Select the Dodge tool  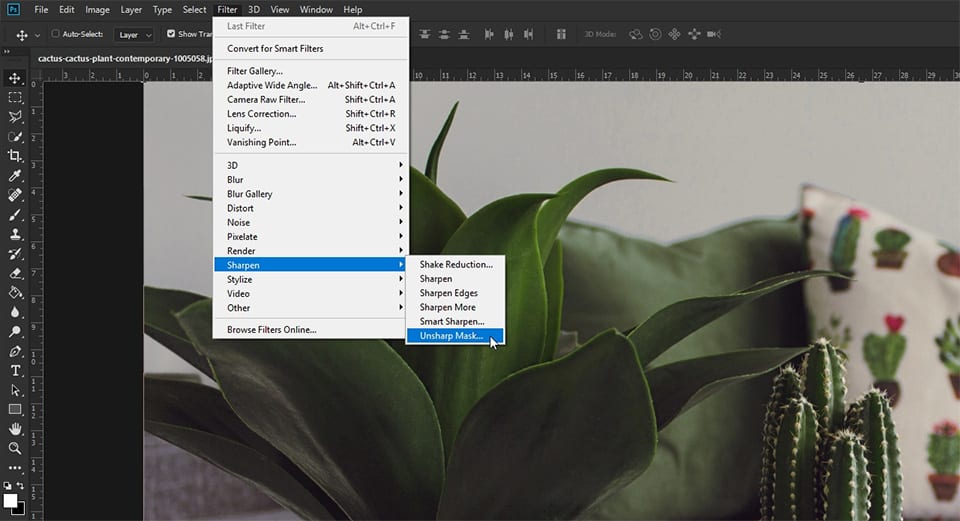click(15, 332)
